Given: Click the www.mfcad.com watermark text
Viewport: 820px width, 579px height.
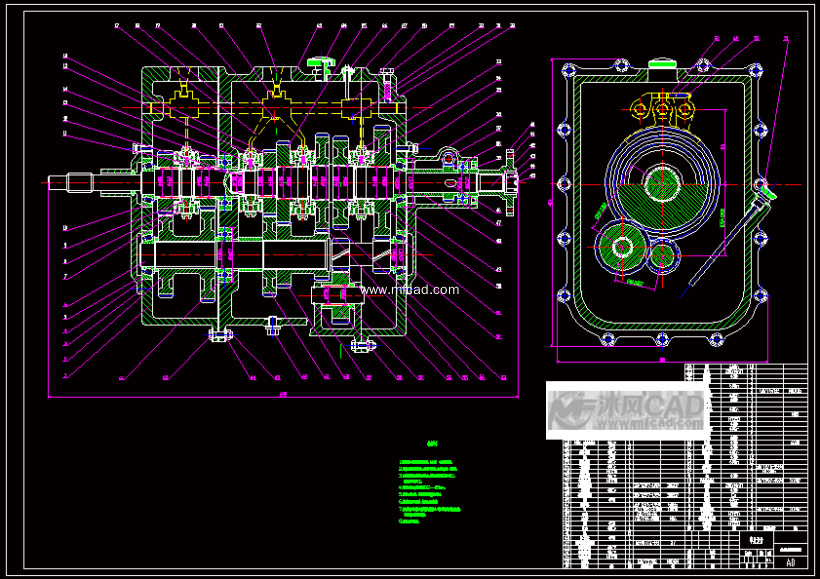Looking at the screenshot, I should (410, 290).
